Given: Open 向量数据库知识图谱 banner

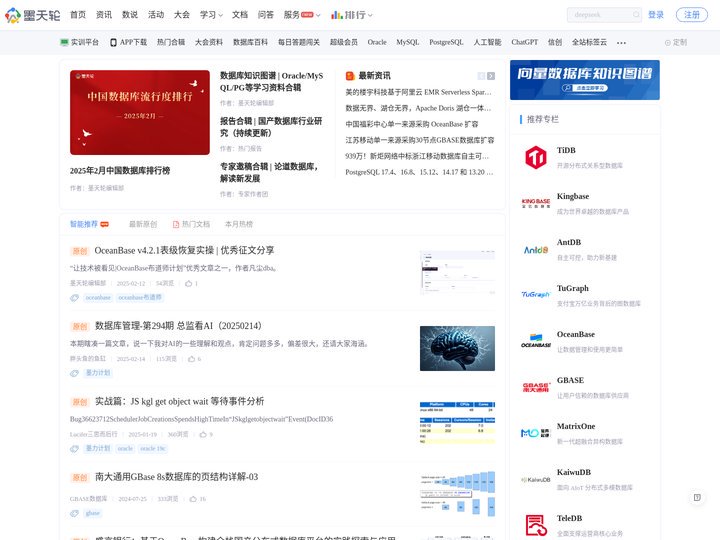Looking at the screenshot, I should [585, 80].
